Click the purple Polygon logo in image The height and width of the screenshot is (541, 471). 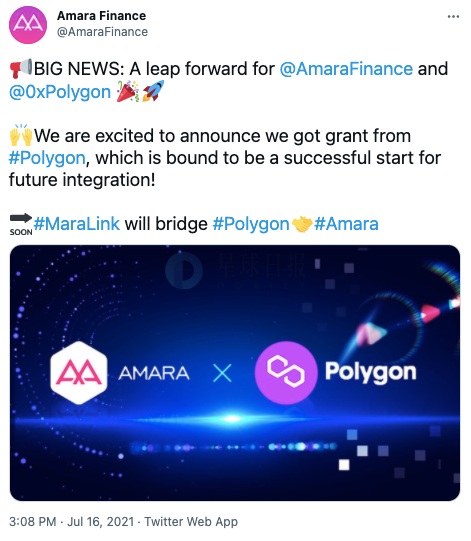point(286,373)
